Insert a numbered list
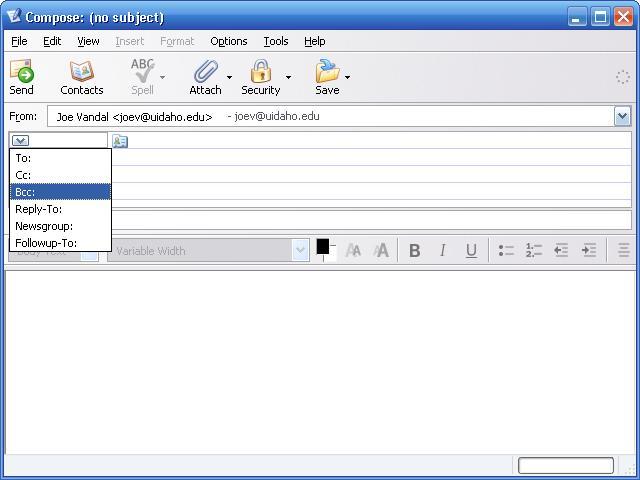 tap(534, 250)
